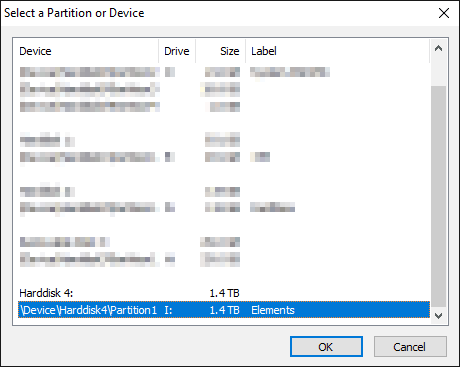Viewport: 460px width, 367px height.
Task: Select the topmost blurred partition row
Action: 223,72
